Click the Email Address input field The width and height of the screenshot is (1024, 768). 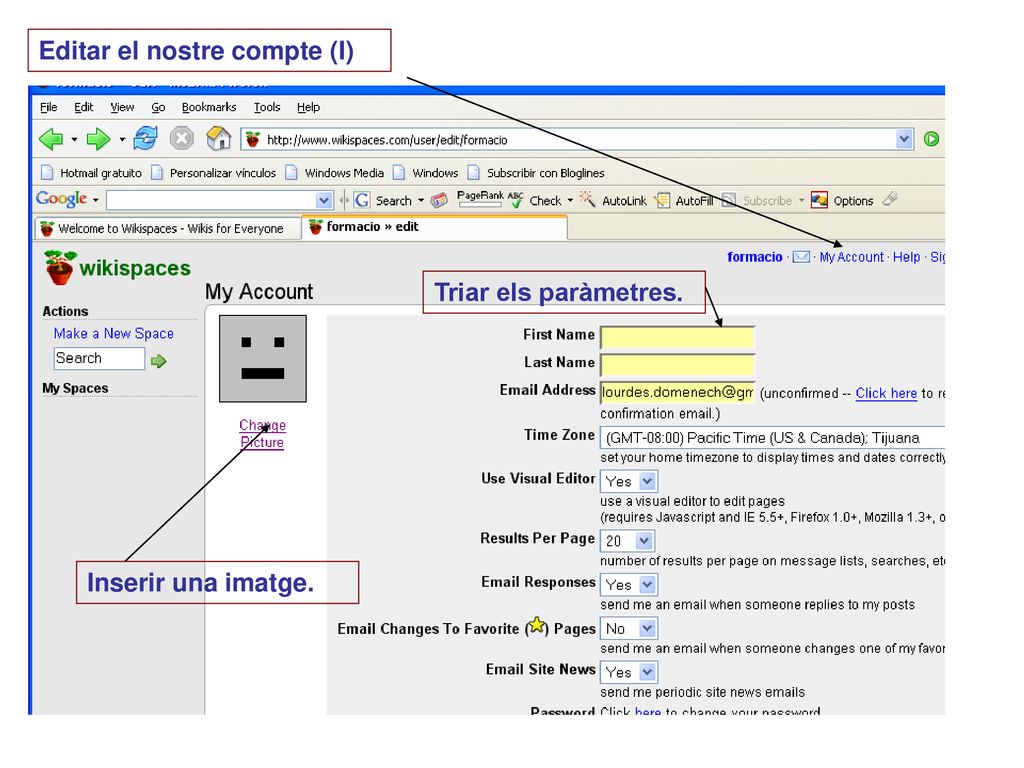[677, 392]
